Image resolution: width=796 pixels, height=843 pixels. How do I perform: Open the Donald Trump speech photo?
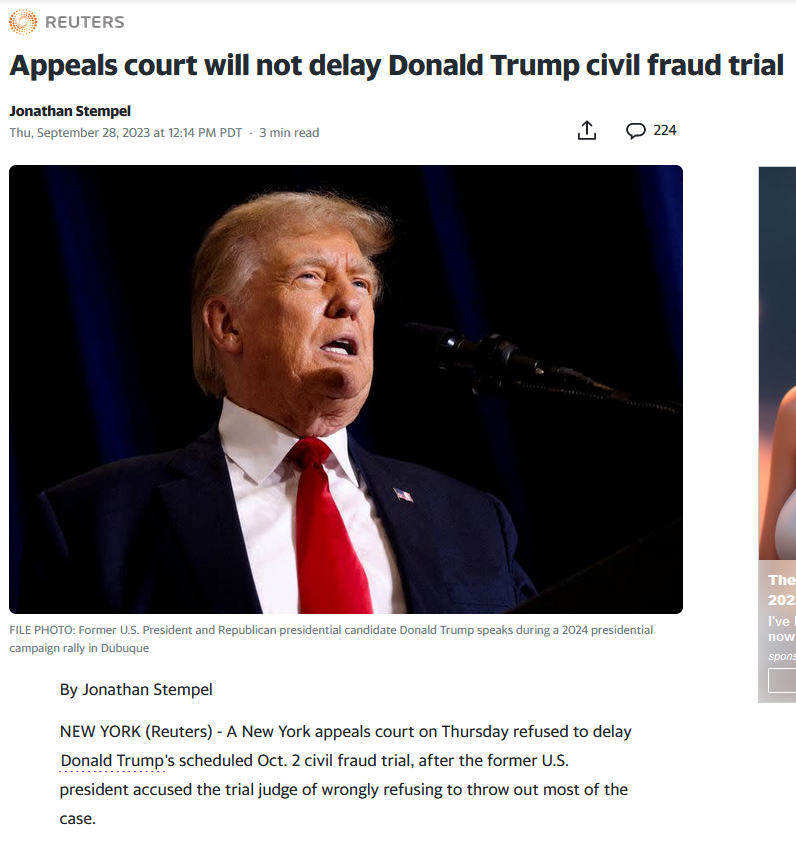(346, 389)
